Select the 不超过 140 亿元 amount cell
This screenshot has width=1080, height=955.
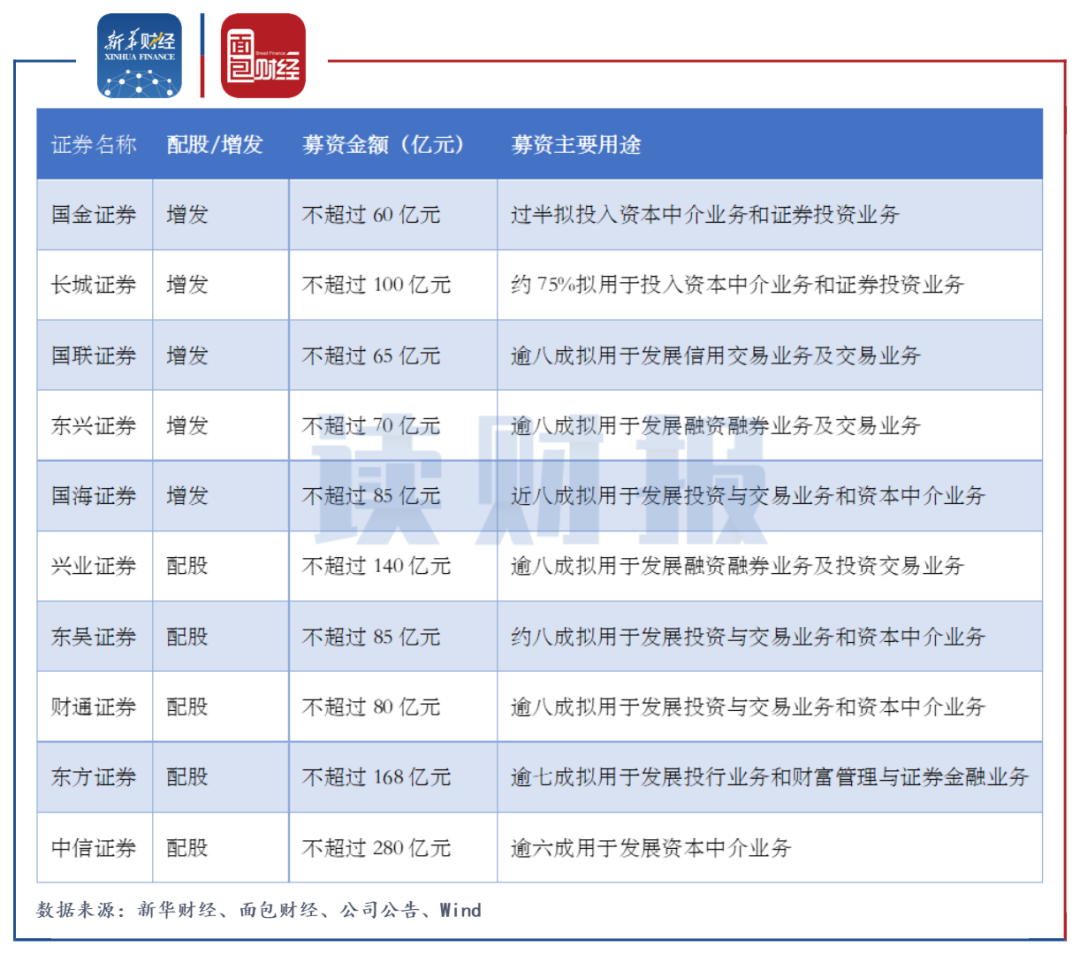tap(376, 566)
